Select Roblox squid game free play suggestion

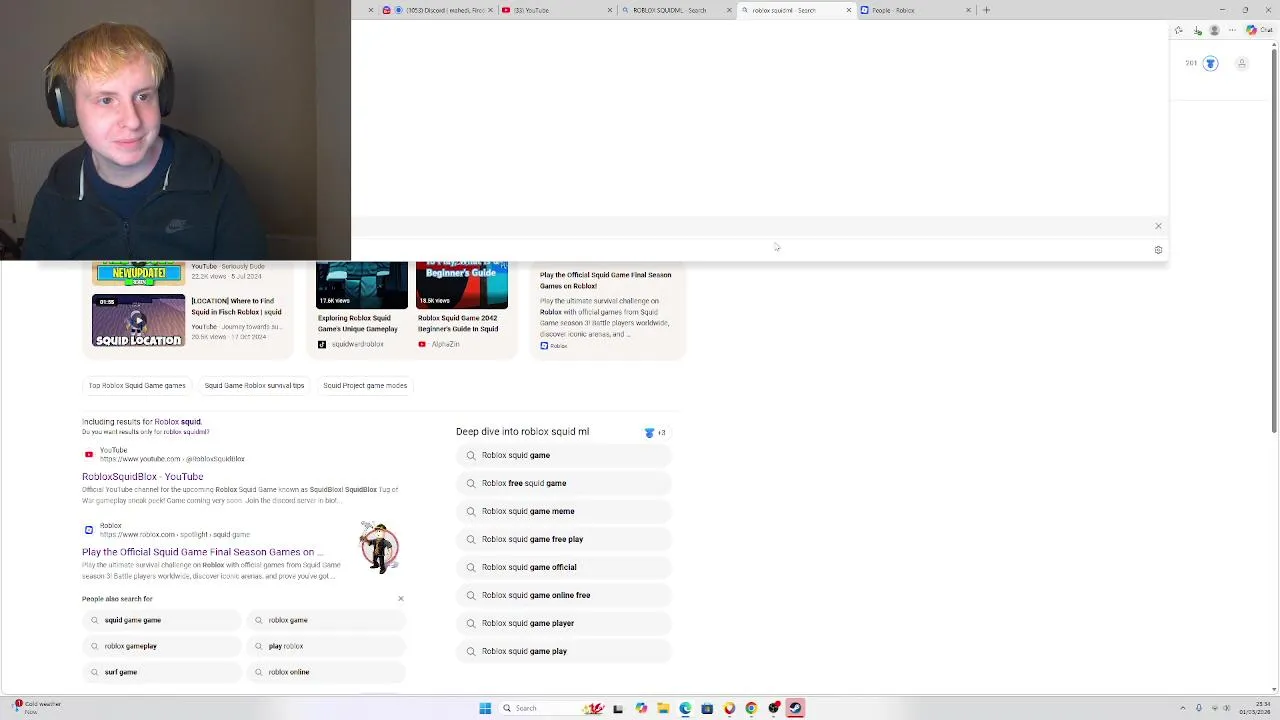[x=563, y=539]
